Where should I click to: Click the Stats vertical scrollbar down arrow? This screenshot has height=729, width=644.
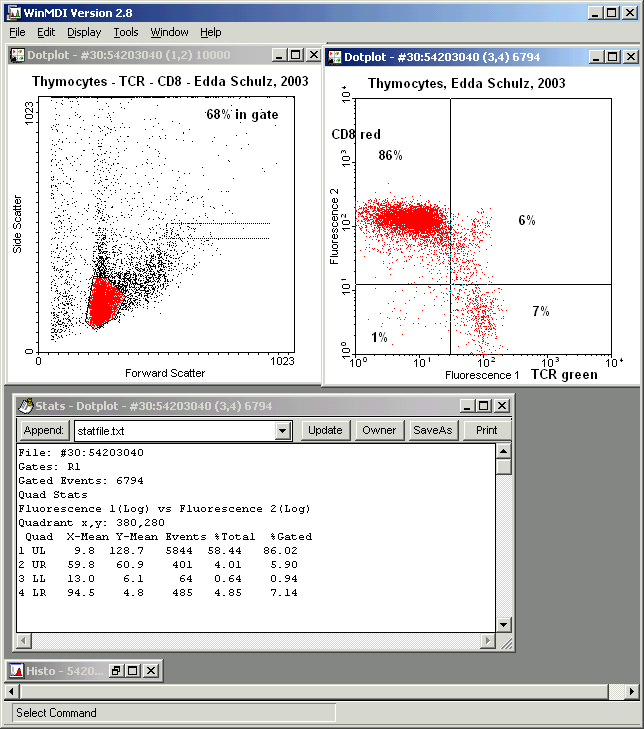click(504, 641)
